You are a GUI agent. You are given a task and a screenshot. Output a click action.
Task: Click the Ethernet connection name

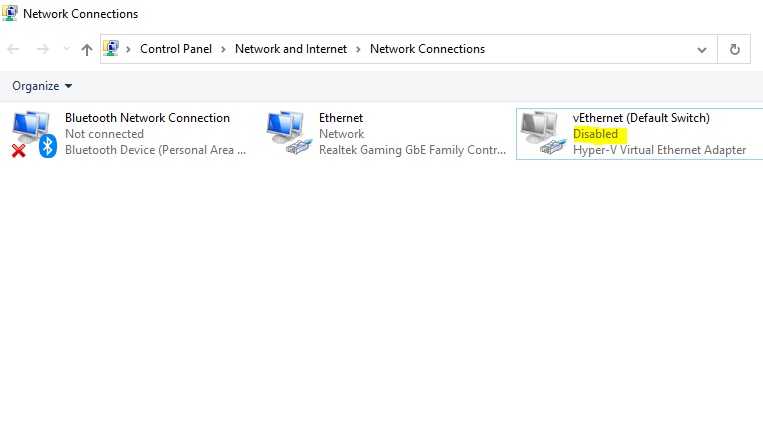pyautogui.click(x=341, y=118)
